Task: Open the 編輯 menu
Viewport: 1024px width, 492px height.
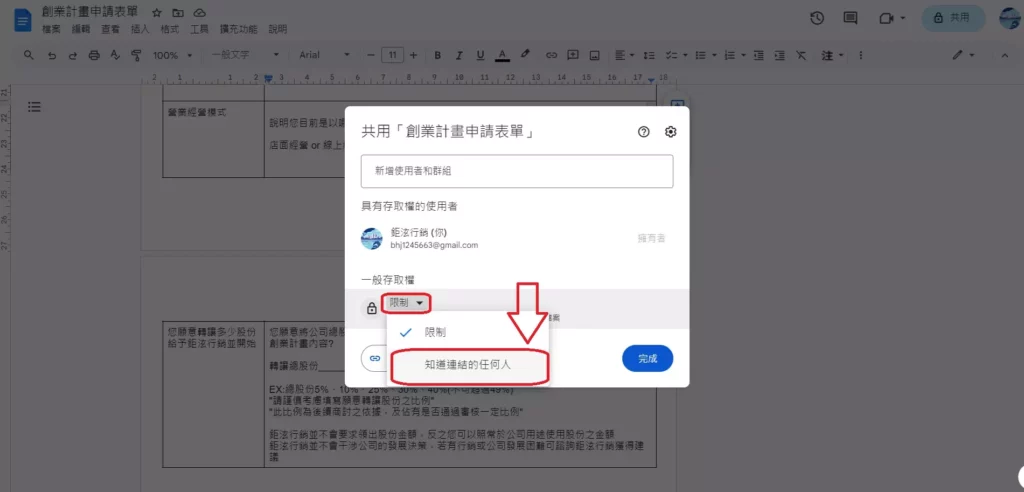Action: [x=81, y=29]
